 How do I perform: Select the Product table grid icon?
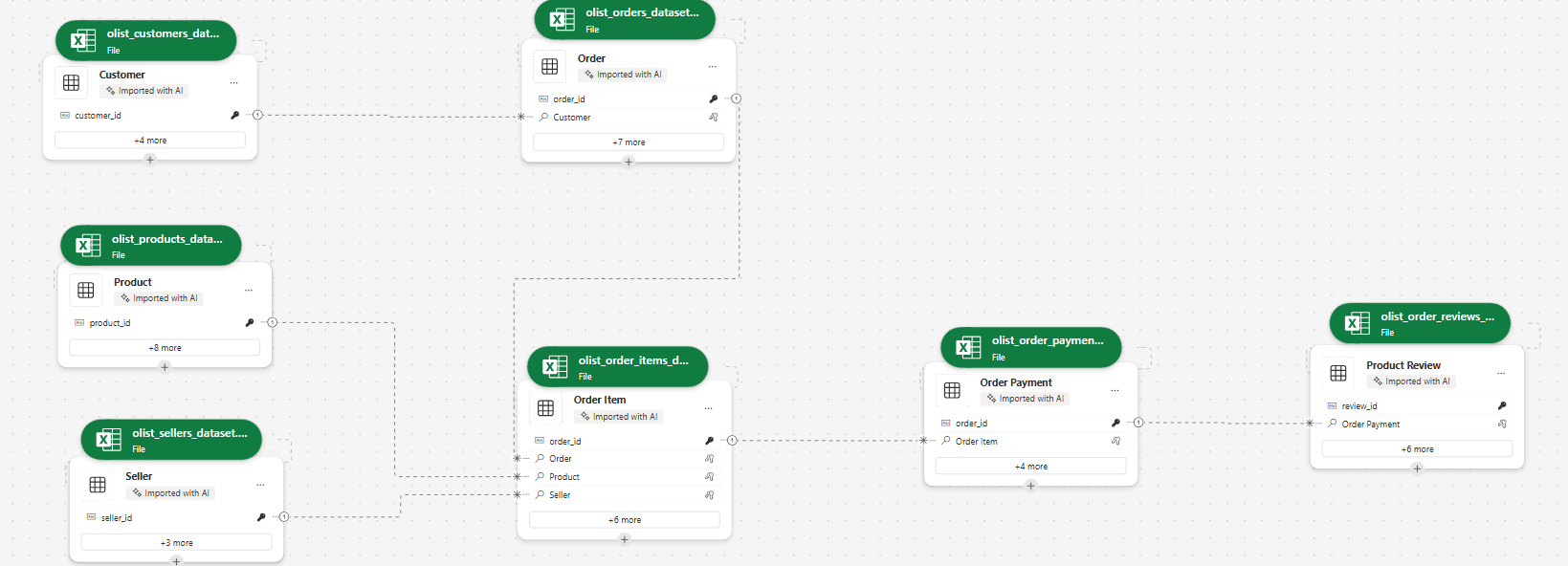tap(86, 290)
